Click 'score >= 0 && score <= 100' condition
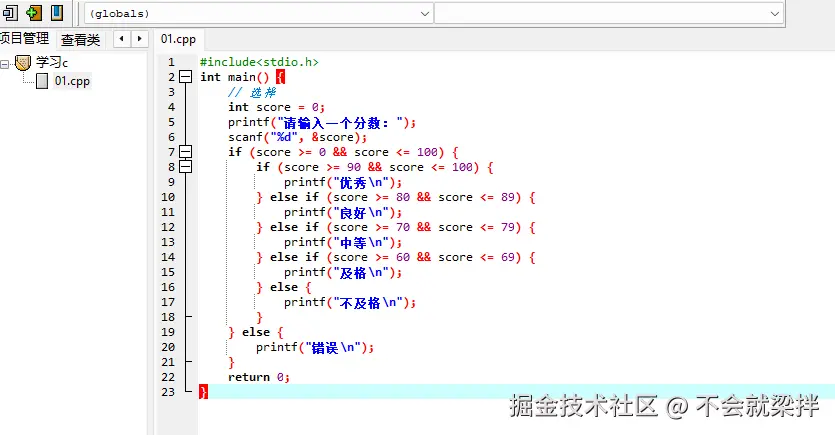Screen dimensions: 835x435 347,152
